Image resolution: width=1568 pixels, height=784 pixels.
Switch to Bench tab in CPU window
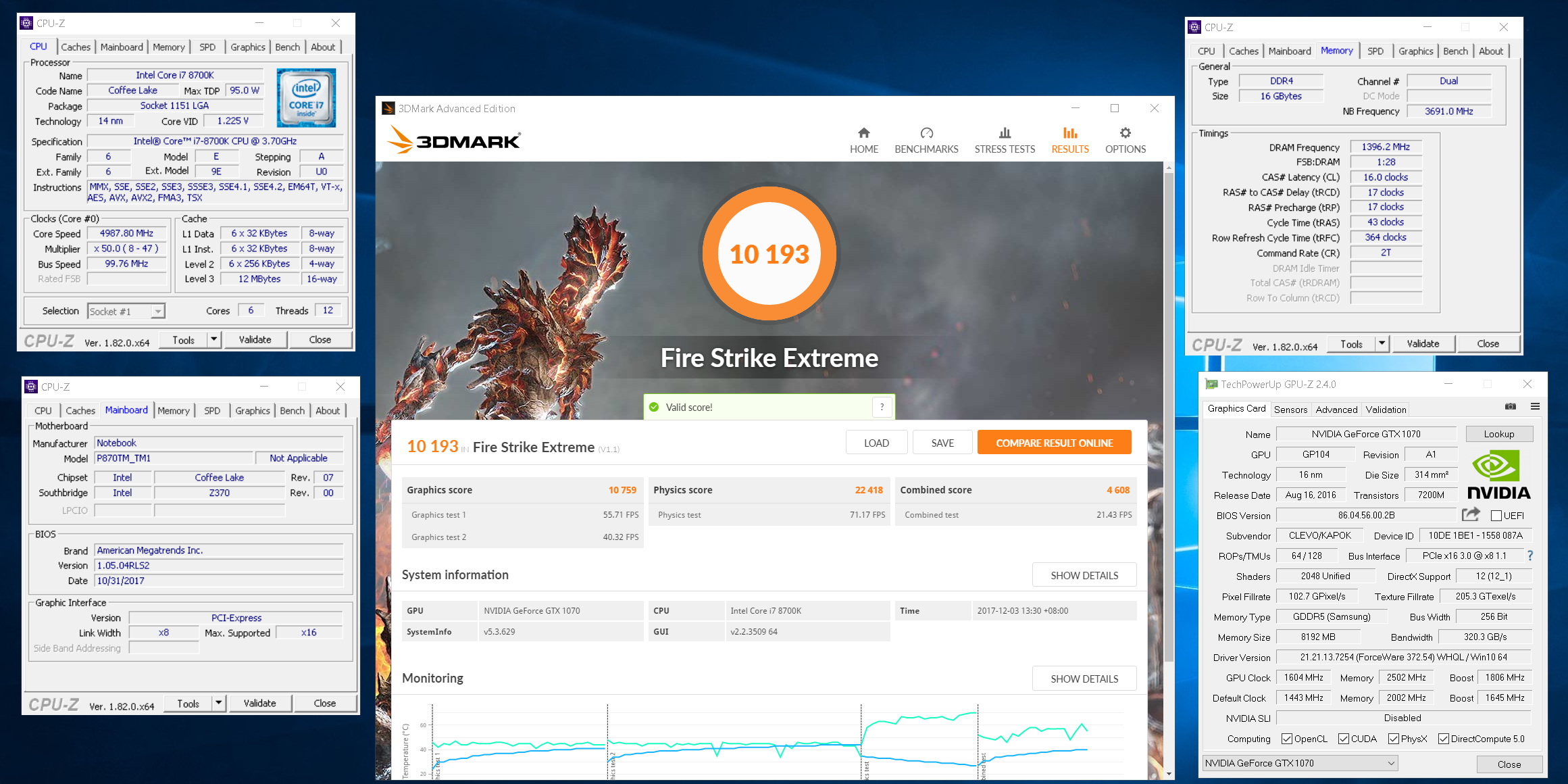[288, 47]
